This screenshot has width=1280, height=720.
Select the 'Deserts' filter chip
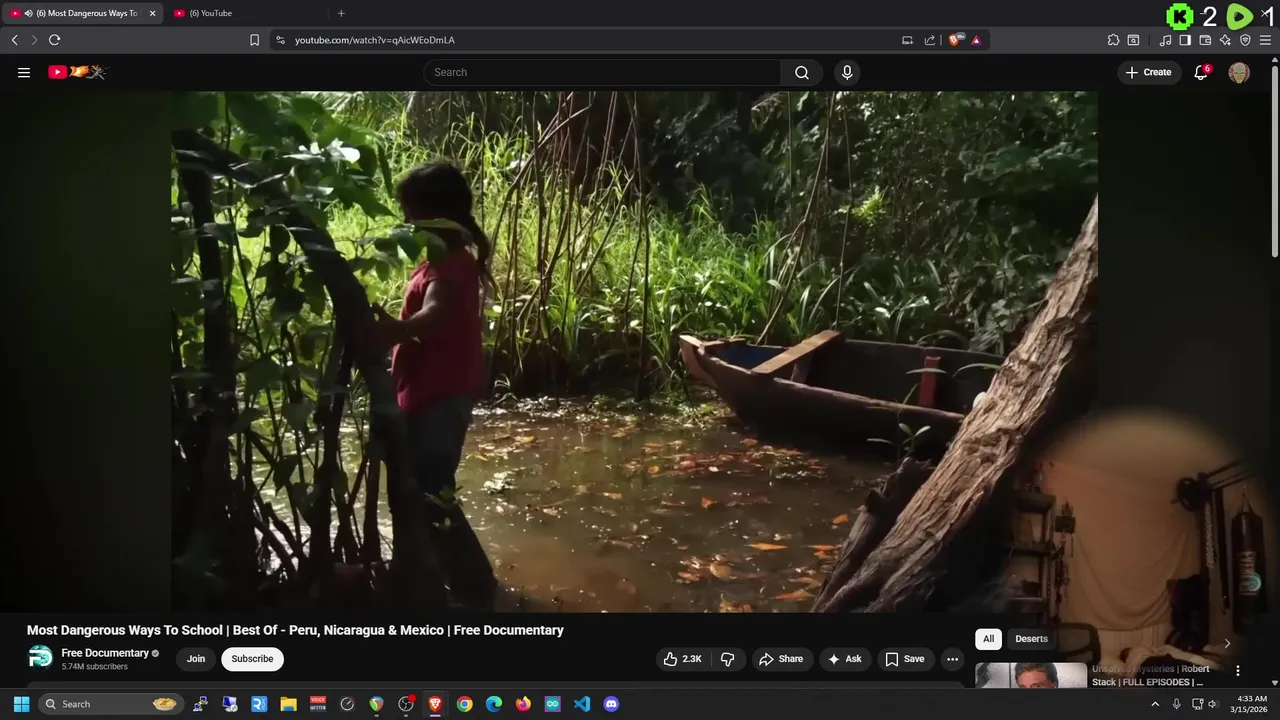[1031, 639]
